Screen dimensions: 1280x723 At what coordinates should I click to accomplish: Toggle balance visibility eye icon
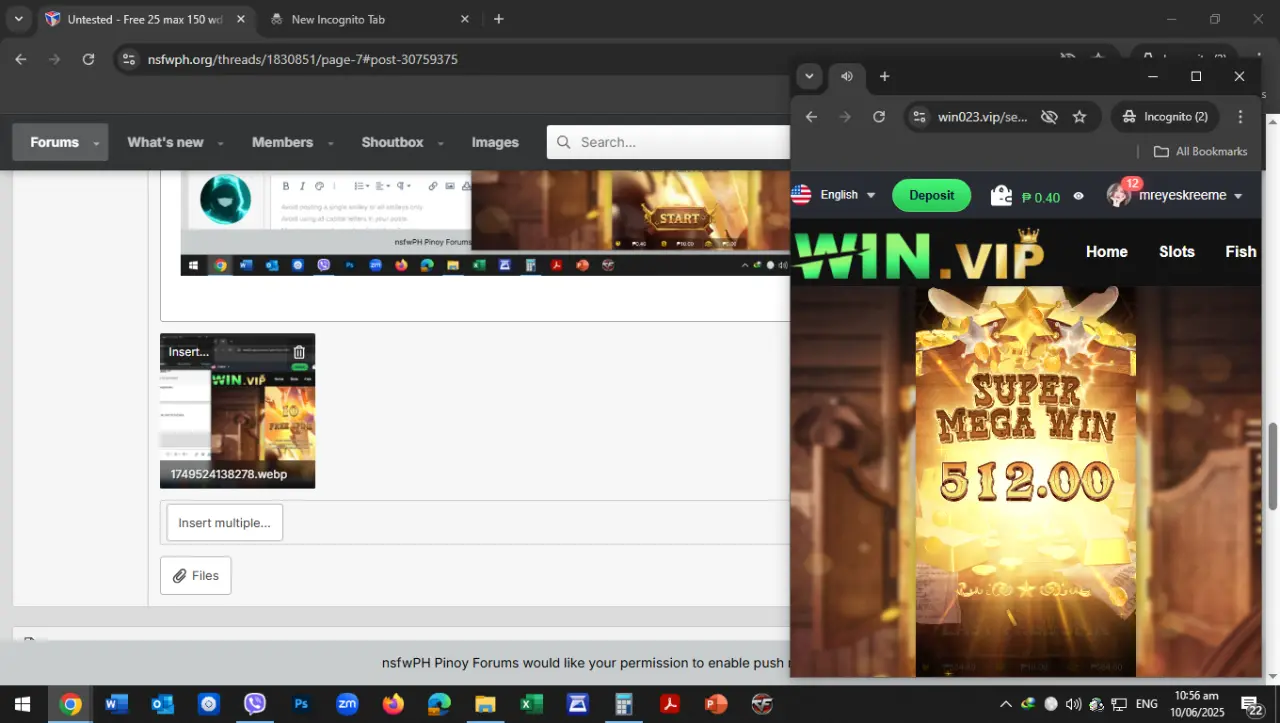tap(1078, 196)
